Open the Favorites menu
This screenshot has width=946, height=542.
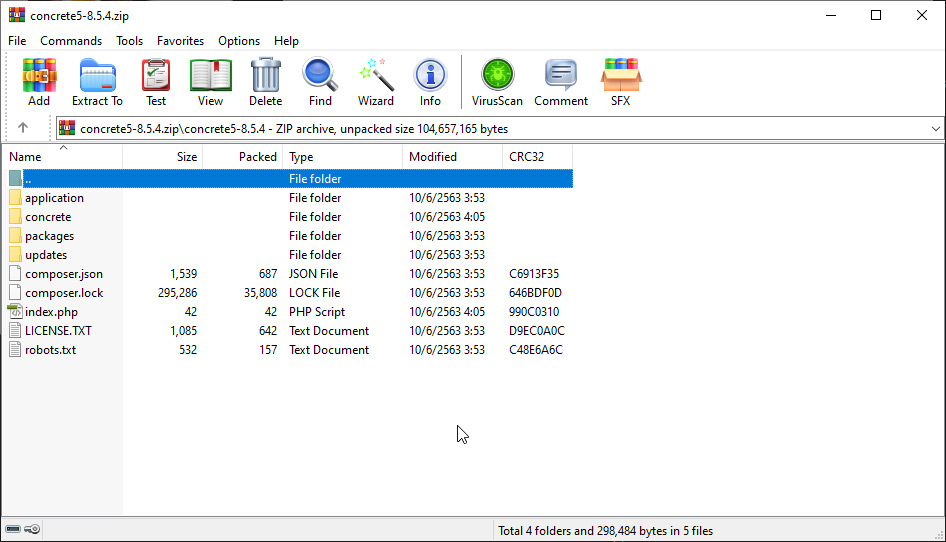pos(180,41)
